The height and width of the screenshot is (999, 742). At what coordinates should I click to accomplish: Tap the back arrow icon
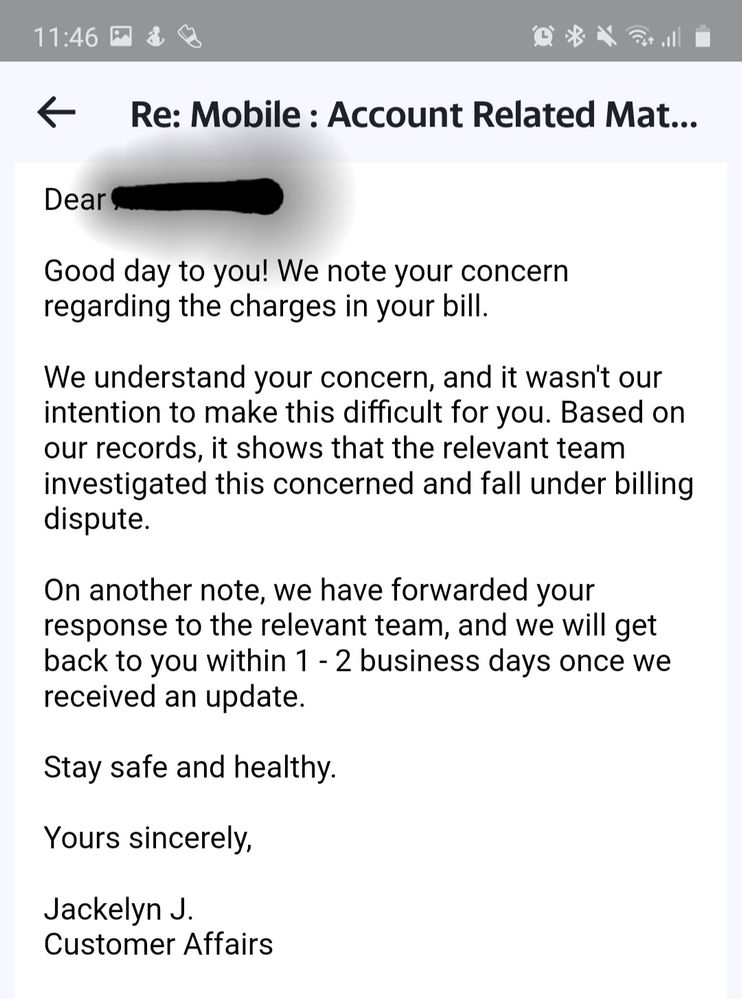pos(57,113)
